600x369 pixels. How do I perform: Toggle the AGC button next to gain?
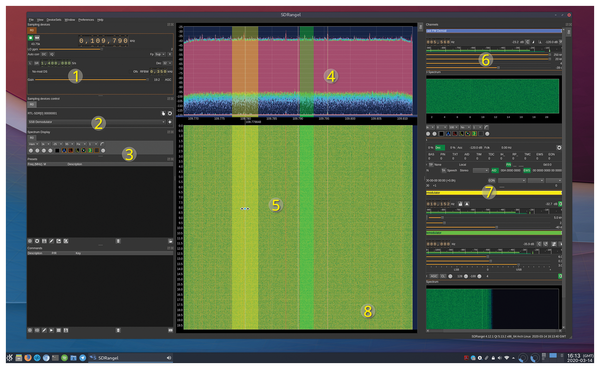coord(168,80)
